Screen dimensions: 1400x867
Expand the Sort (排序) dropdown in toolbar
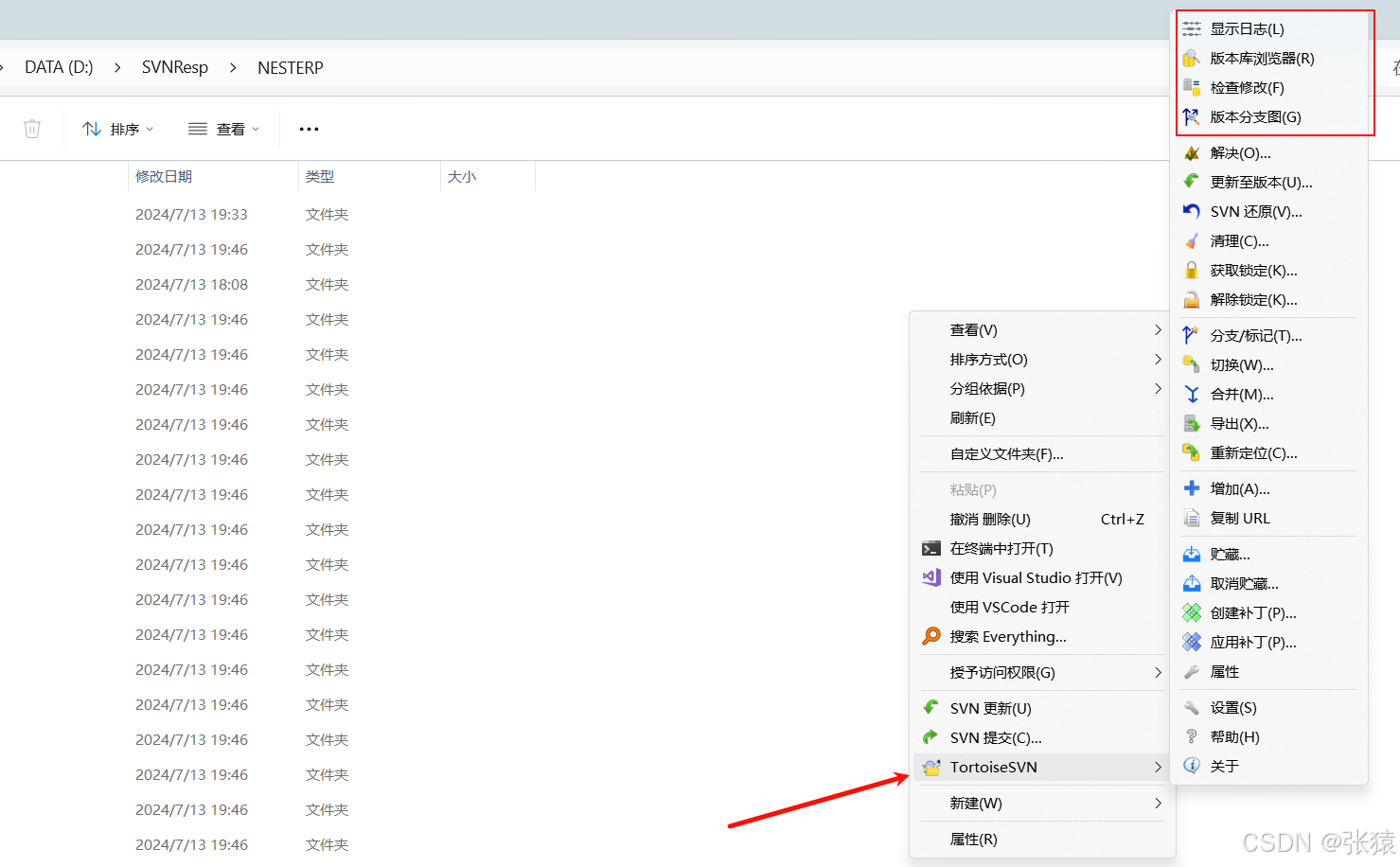point(118,129)
